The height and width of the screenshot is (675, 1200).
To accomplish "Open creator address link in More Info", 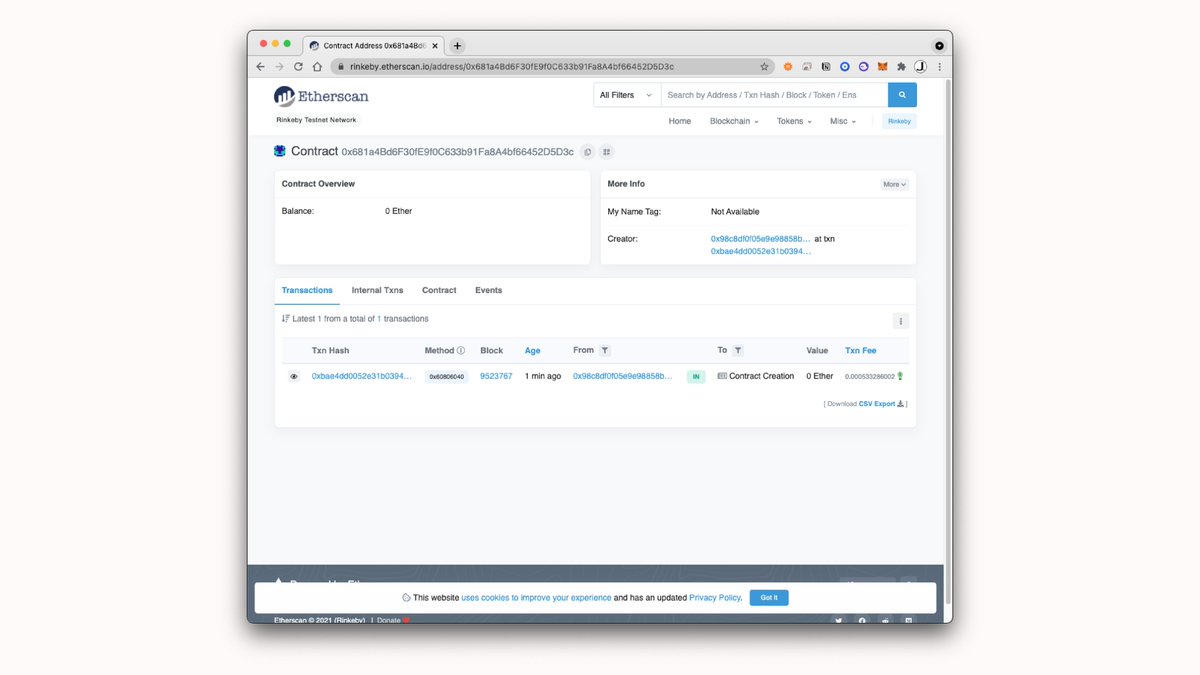I will click(760, 239).
